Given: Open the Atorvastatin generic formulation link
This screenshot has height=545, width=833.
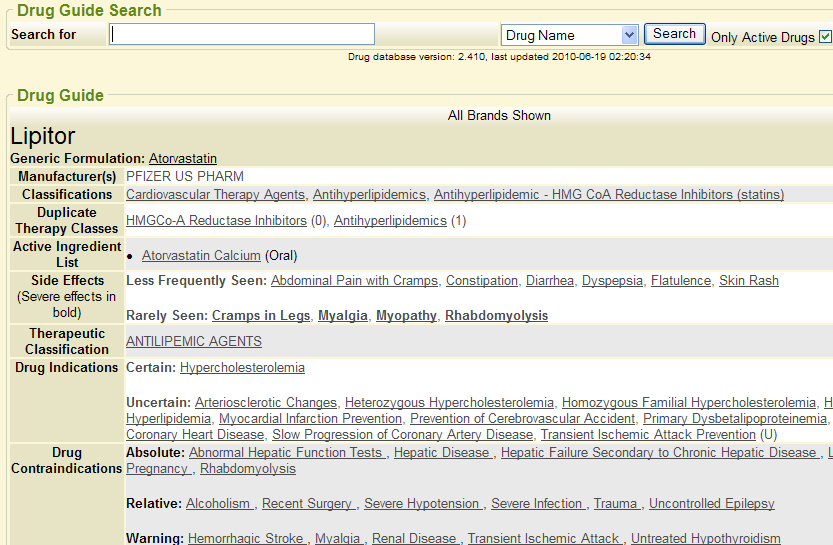Looking at the screenshot, I should (183, 158).
